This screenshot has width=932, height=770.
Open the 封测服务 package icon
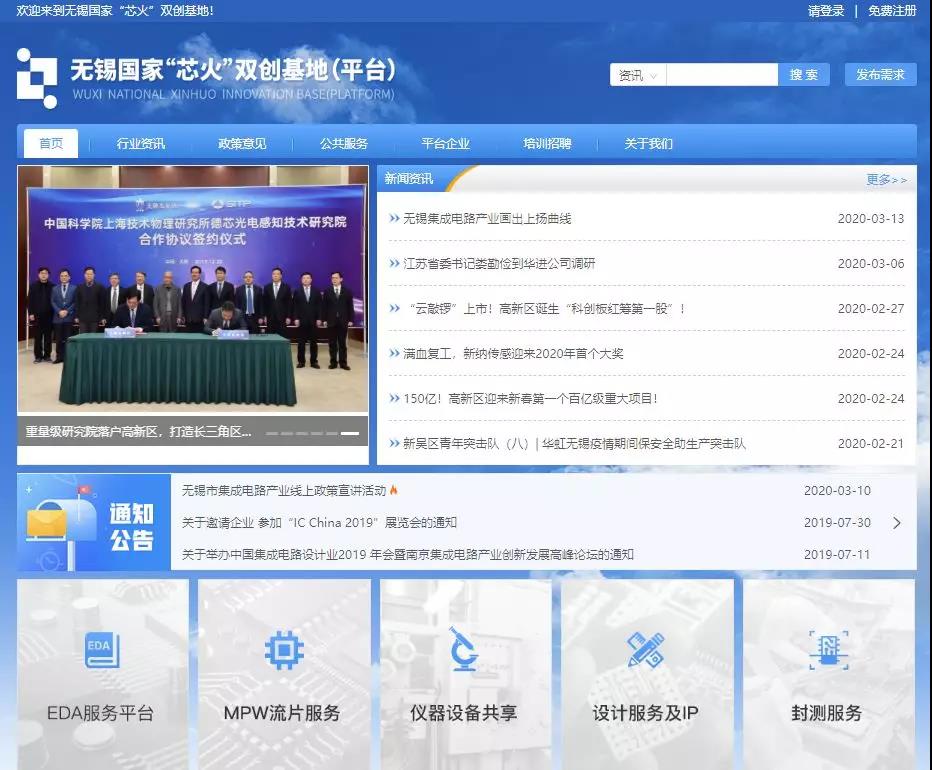827,650
